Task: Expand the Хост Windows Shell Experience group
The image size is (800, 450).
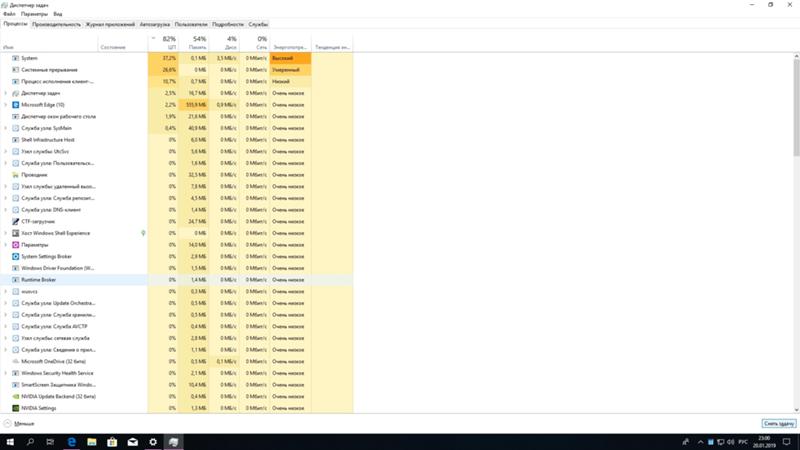Action: [6, 233]
